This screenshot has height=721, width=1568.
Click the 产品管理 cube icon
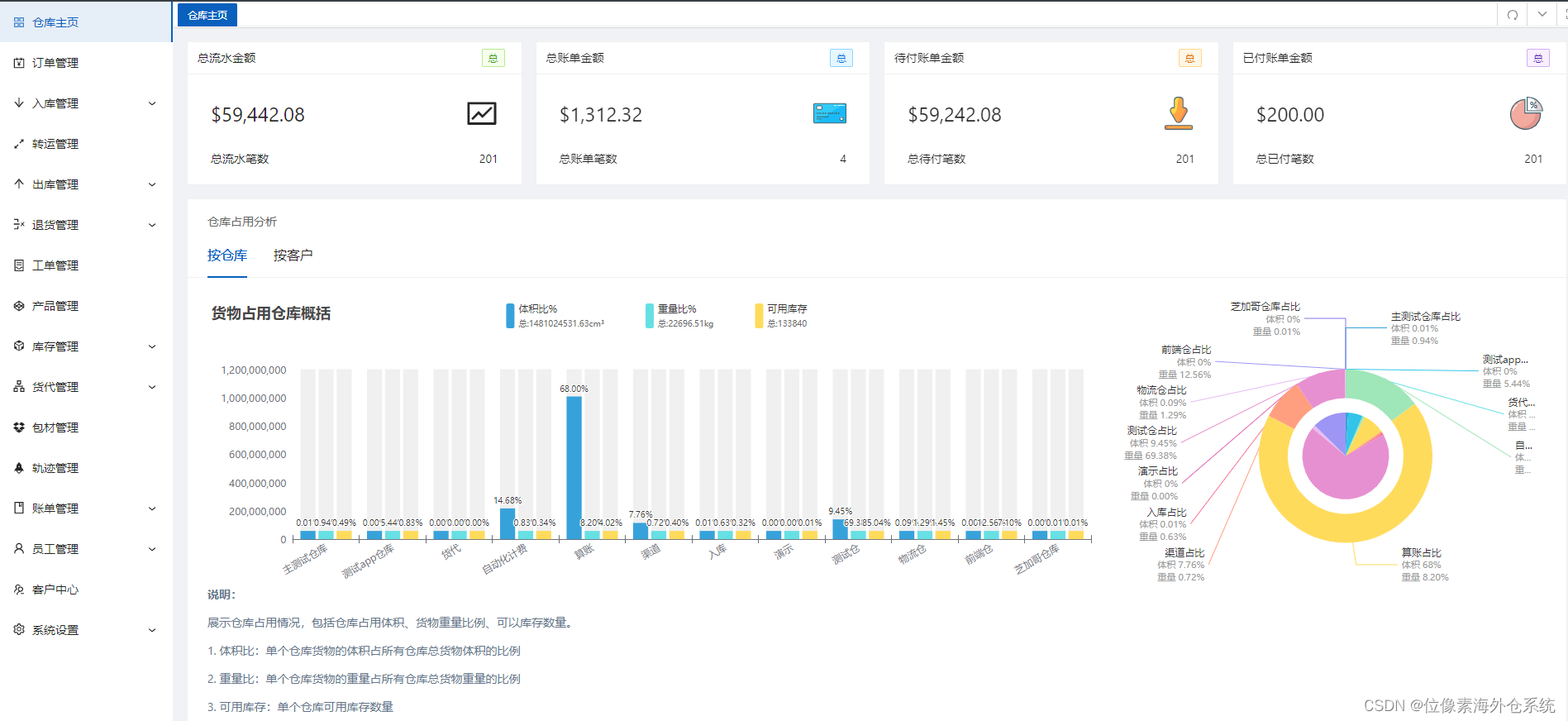(18, 306)
